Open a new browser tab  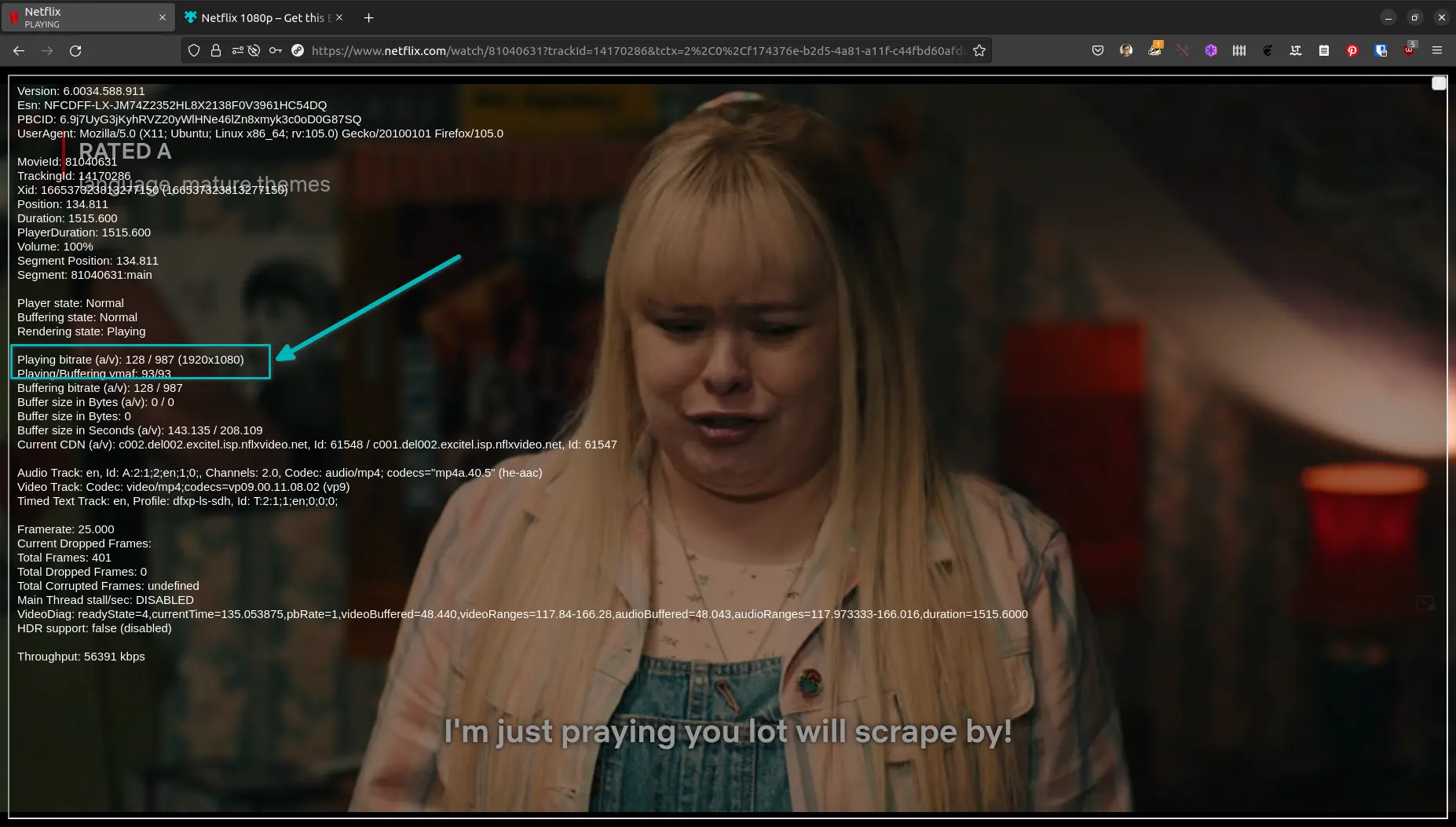coord(368,17)
